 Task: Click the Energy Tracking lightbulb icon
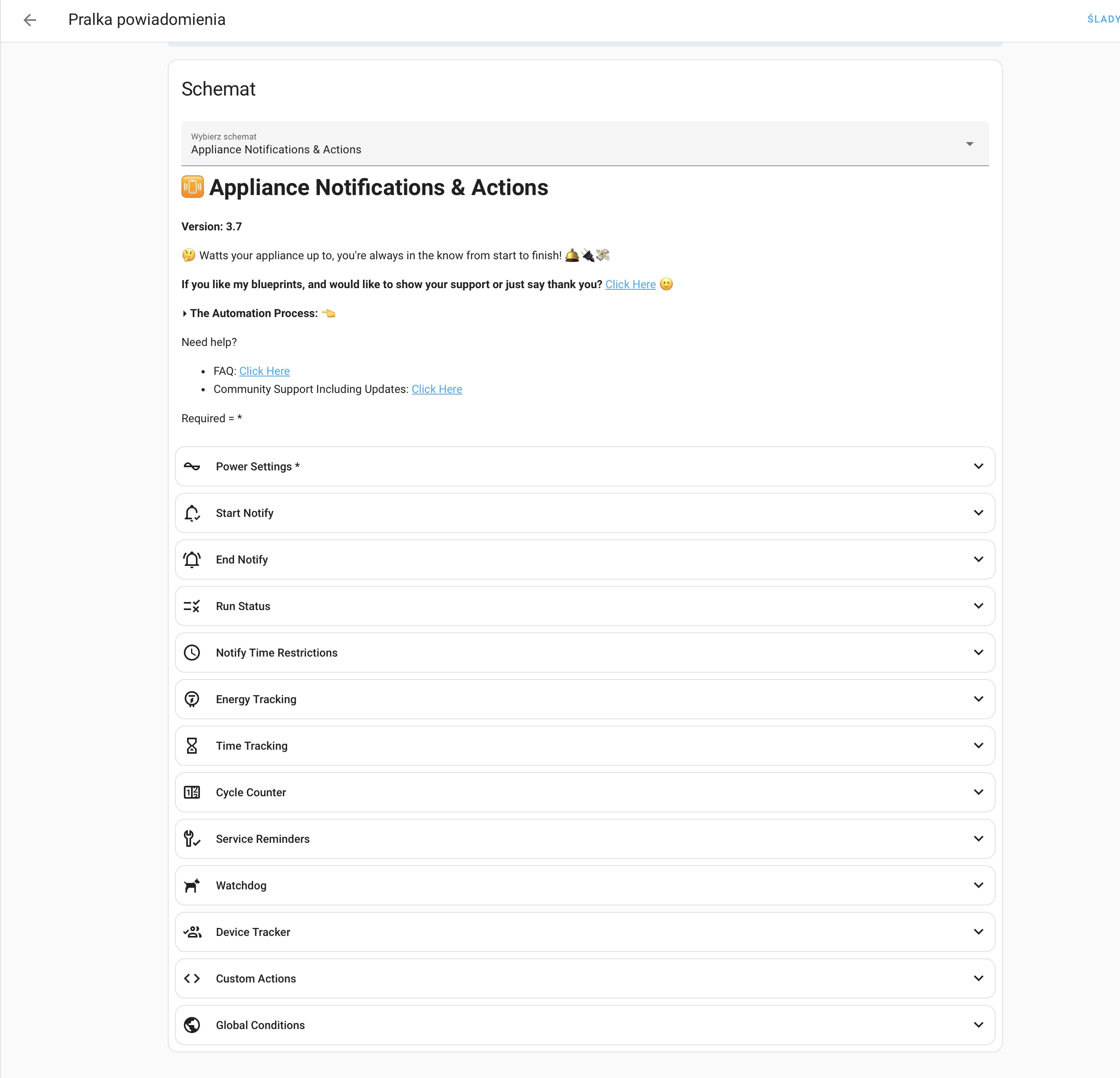[x=192, y=699]
